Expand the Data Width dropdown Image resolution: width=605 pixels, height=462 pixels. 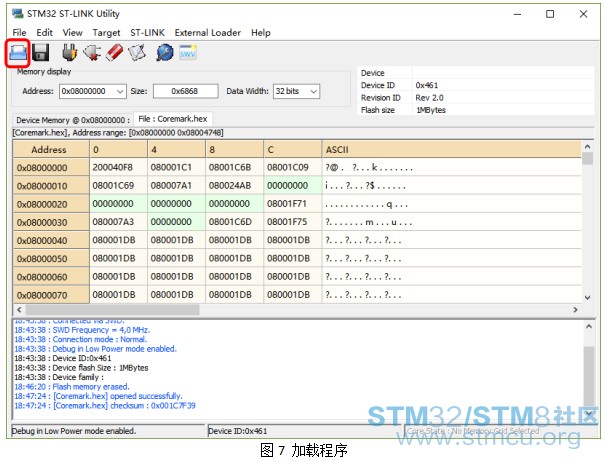[314, 91]
